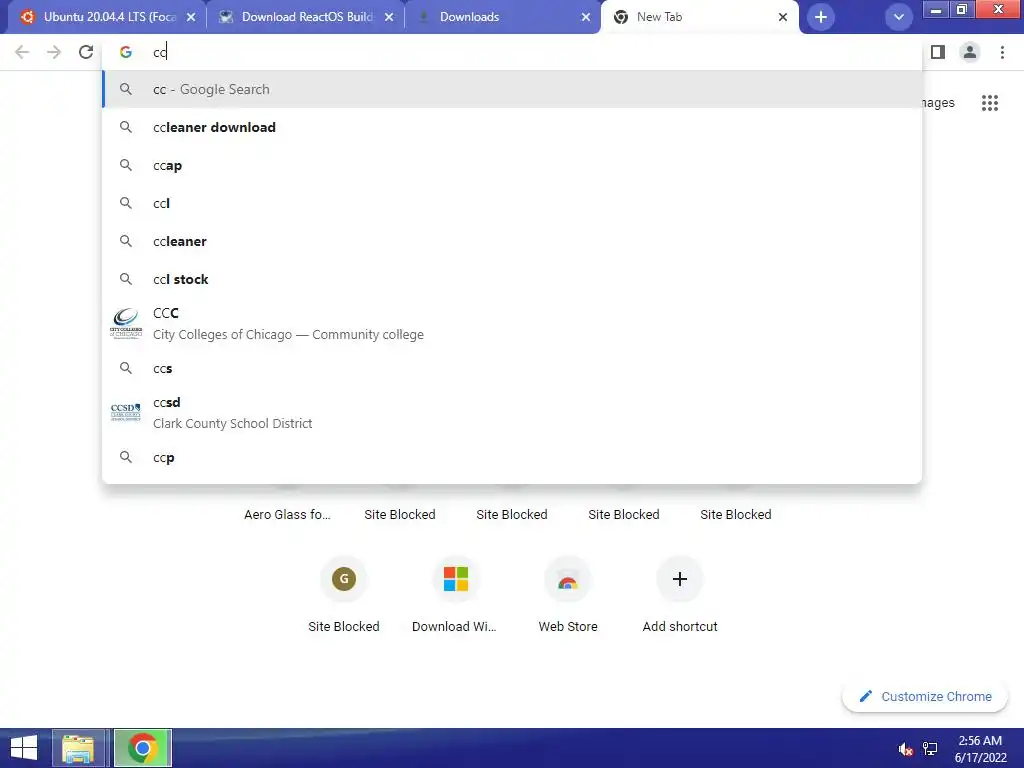
Task: Open the side panel icon
Action: click(x=938, y=52)
